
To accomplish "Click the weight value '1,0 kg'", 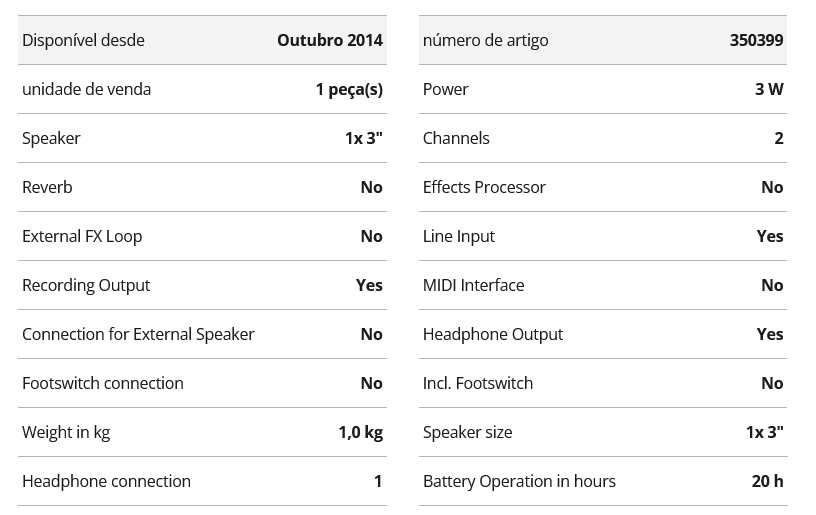I will click(360, 432).
